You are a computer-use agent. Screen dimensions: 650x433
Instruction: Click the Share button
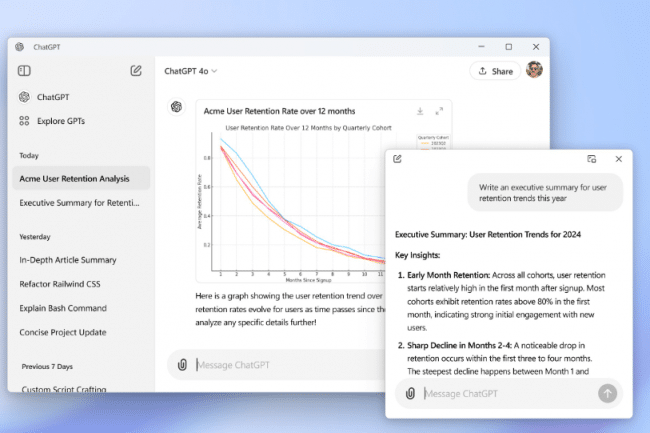coord(495,71)
